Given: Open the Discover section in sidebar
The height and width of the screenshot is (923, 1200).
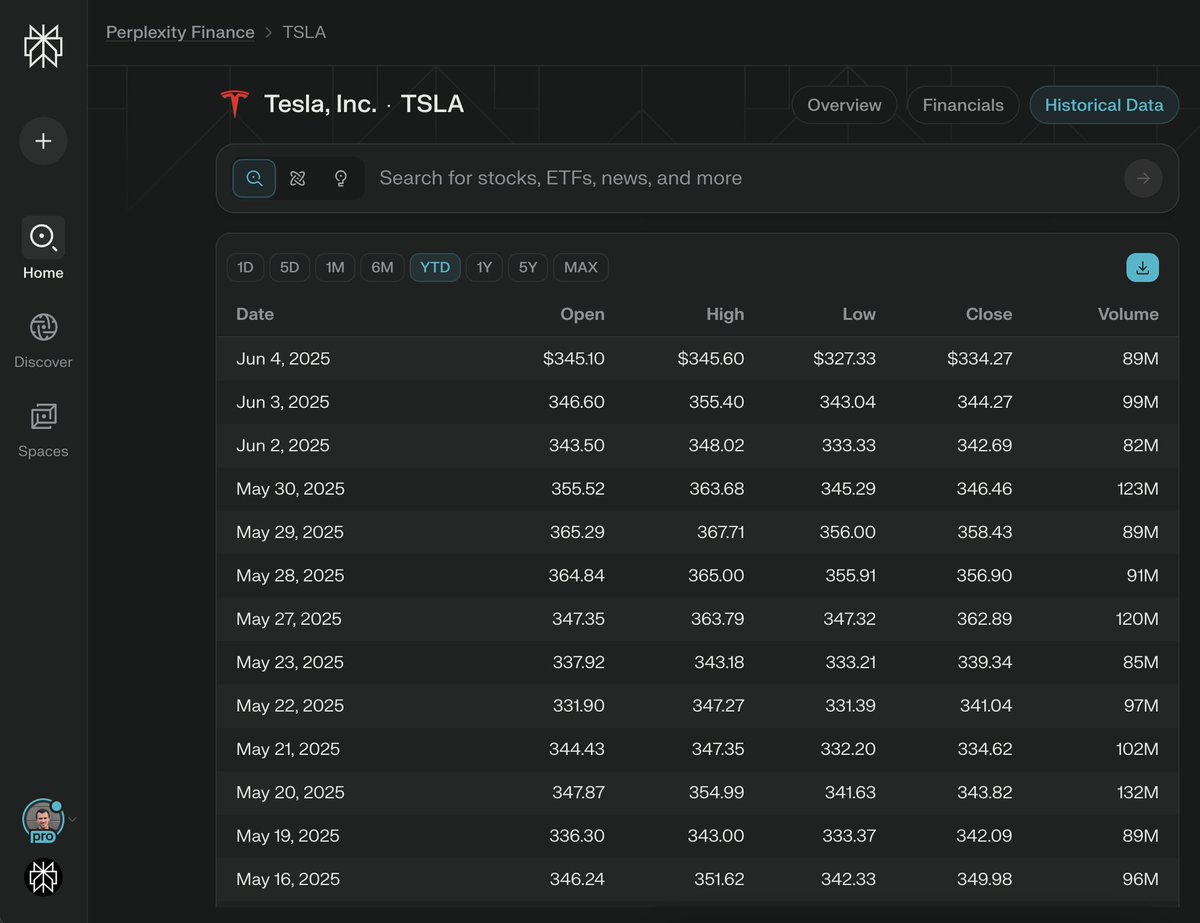Looking at the screenshot, I should pyautogui.click(x=43, y=340).
